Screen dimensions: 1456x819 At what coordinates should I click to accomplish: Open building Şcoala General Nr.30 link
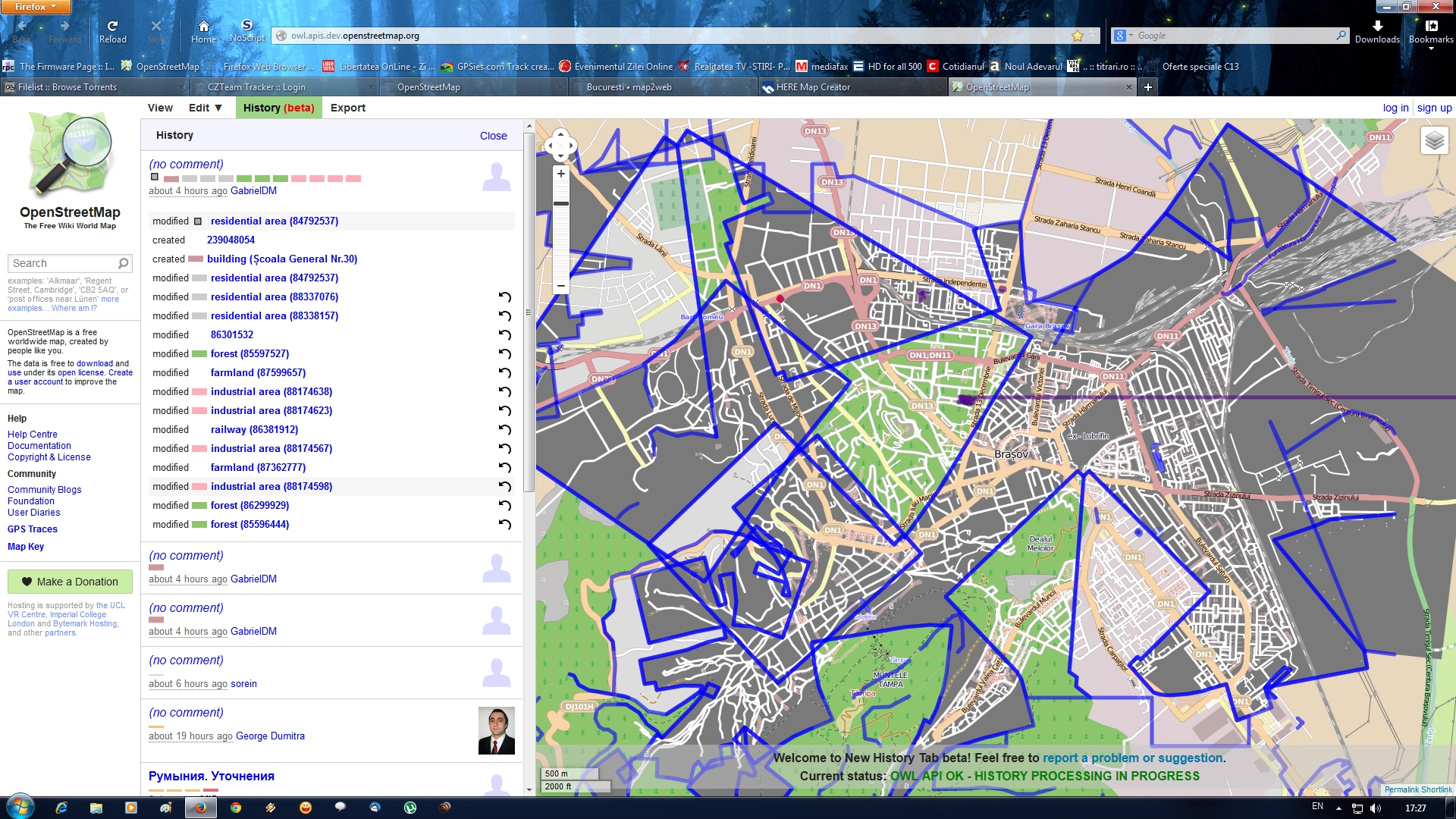click(x=282, y=259)
